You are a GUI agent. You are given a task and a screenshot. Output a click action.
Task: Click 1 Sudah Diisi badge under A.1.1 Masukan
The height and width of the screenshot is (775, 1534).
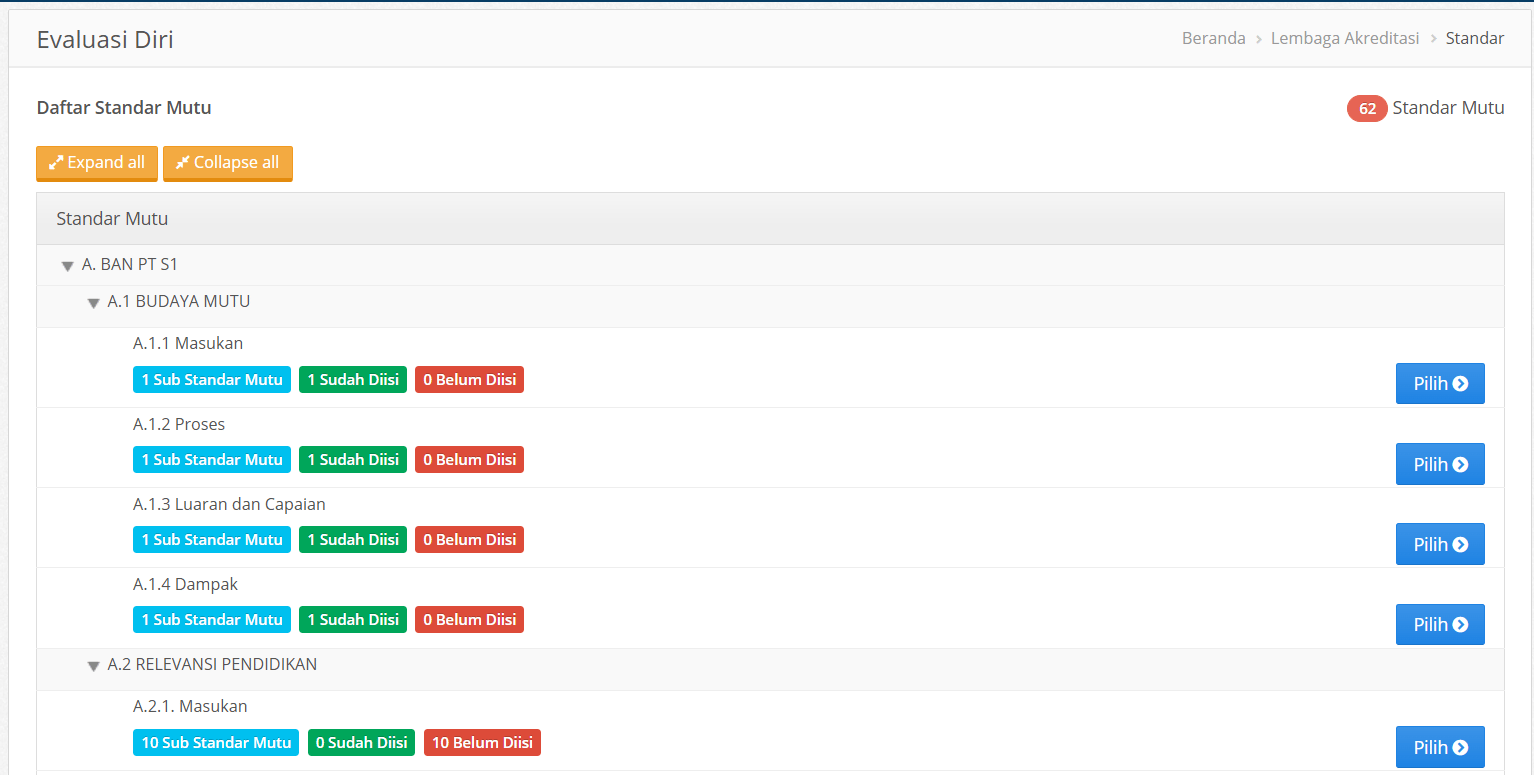pyautogui.click(x=353, y=380)
